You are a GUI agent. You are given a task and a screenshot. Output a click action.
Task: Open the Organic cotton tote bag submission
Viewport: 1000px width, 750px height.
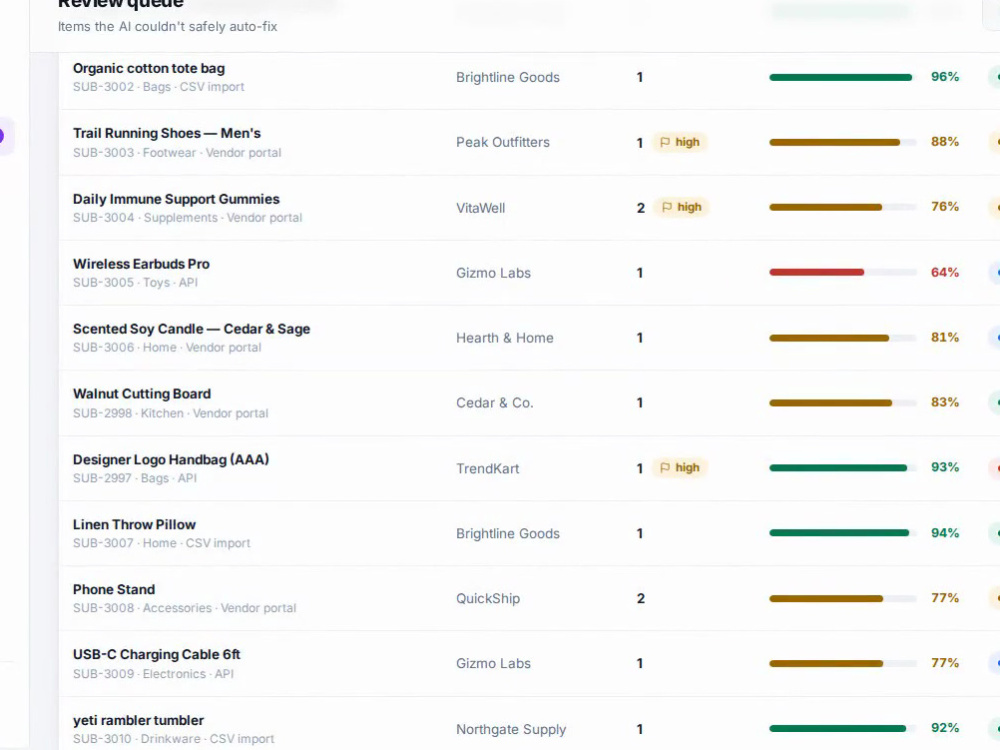(x=149, y=68)
